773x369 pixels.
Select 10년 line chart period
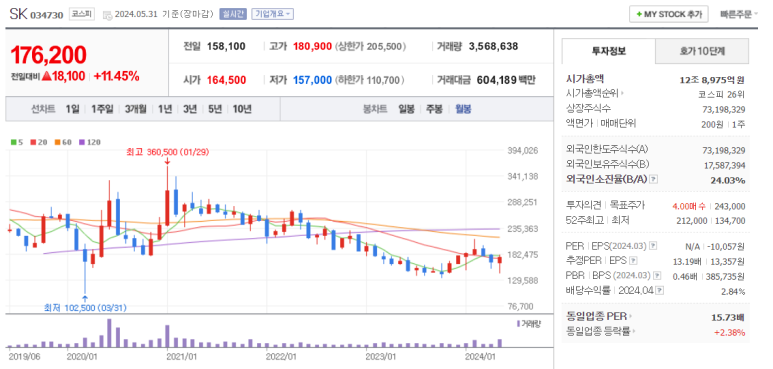point(242,109)
